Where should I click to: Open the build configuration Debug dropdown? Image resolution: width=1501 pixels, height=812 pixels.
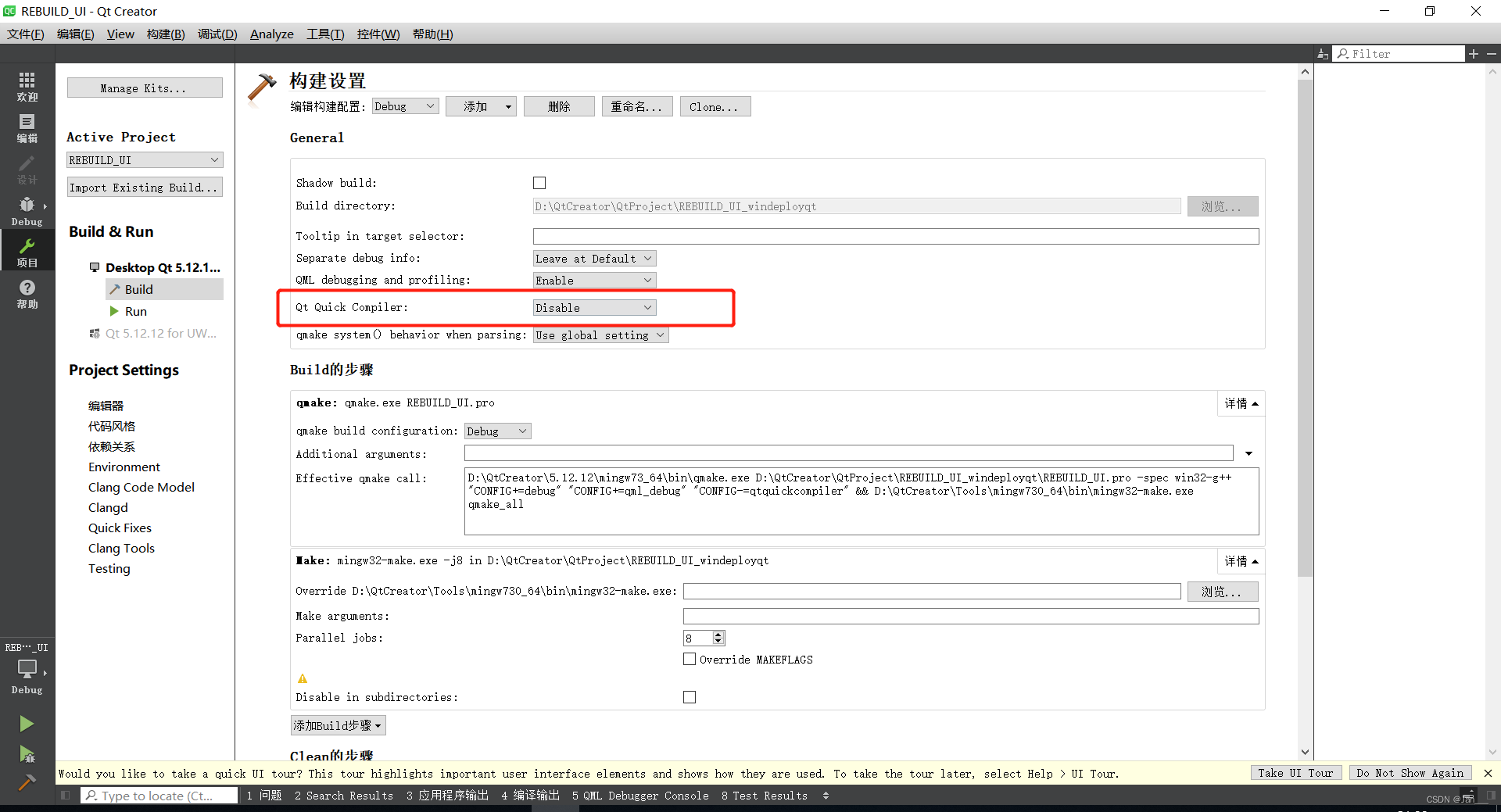tap(405, 106)
